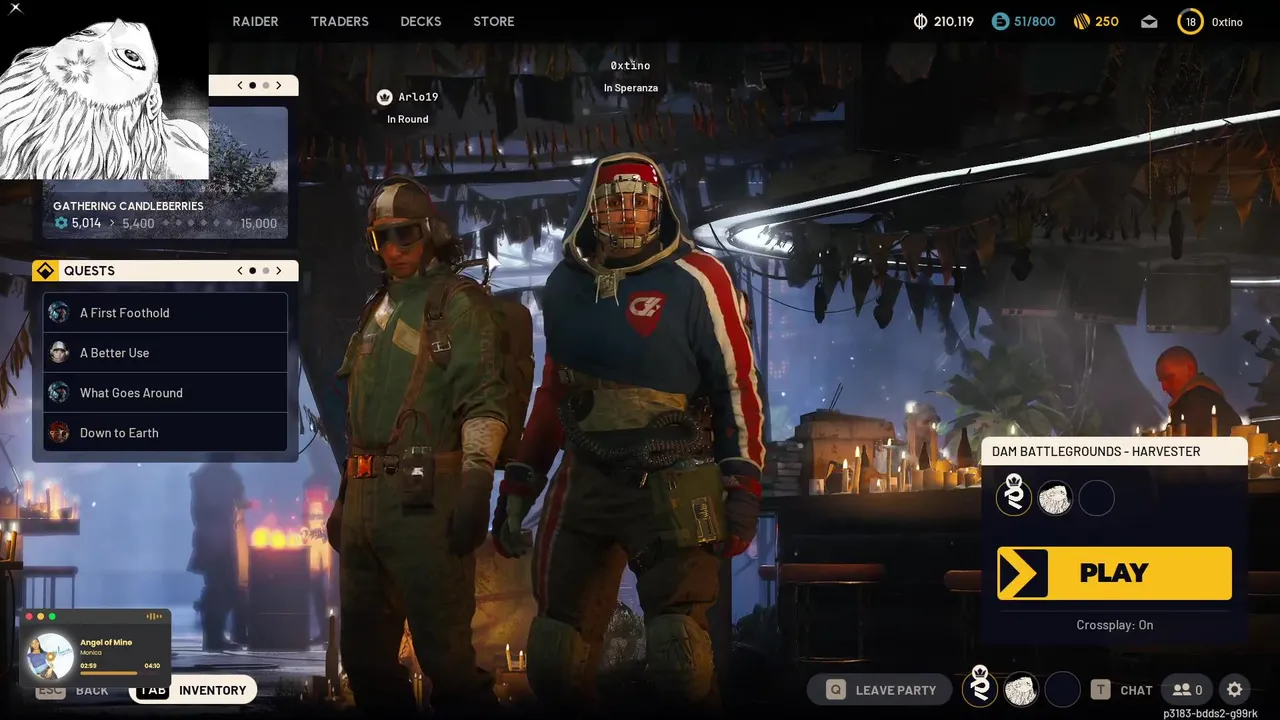Click the A Better Use trader portrait
Viewport: 1280px width, 720px height.
[x=59, y=353]
